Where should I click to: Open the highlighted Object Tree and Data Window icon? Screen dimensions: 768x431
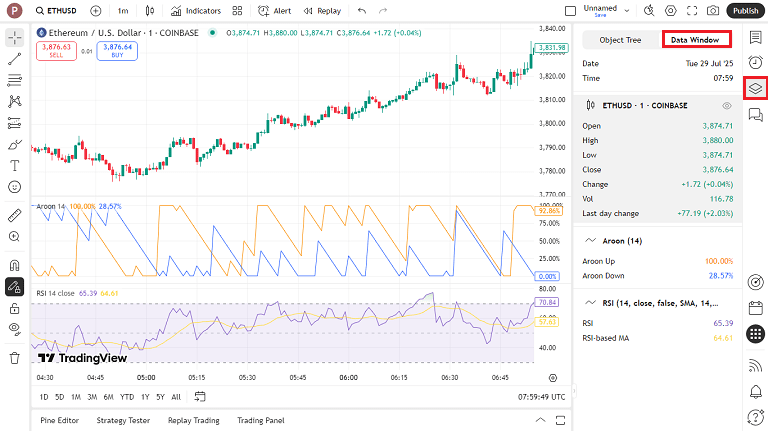pos(755,89)
